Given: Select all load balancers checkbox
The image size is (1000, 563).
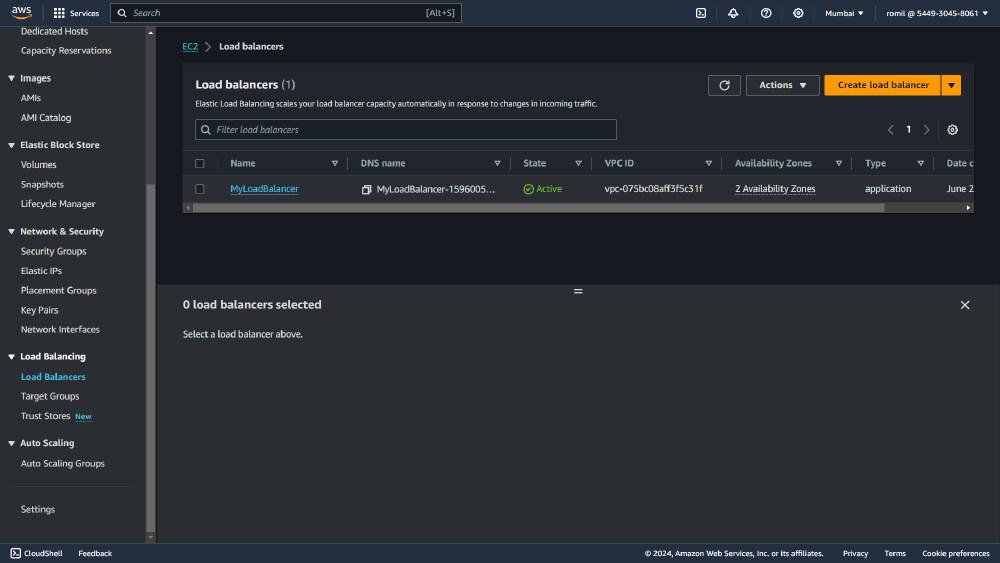Looking at the screenshot, I should [200, 163].
